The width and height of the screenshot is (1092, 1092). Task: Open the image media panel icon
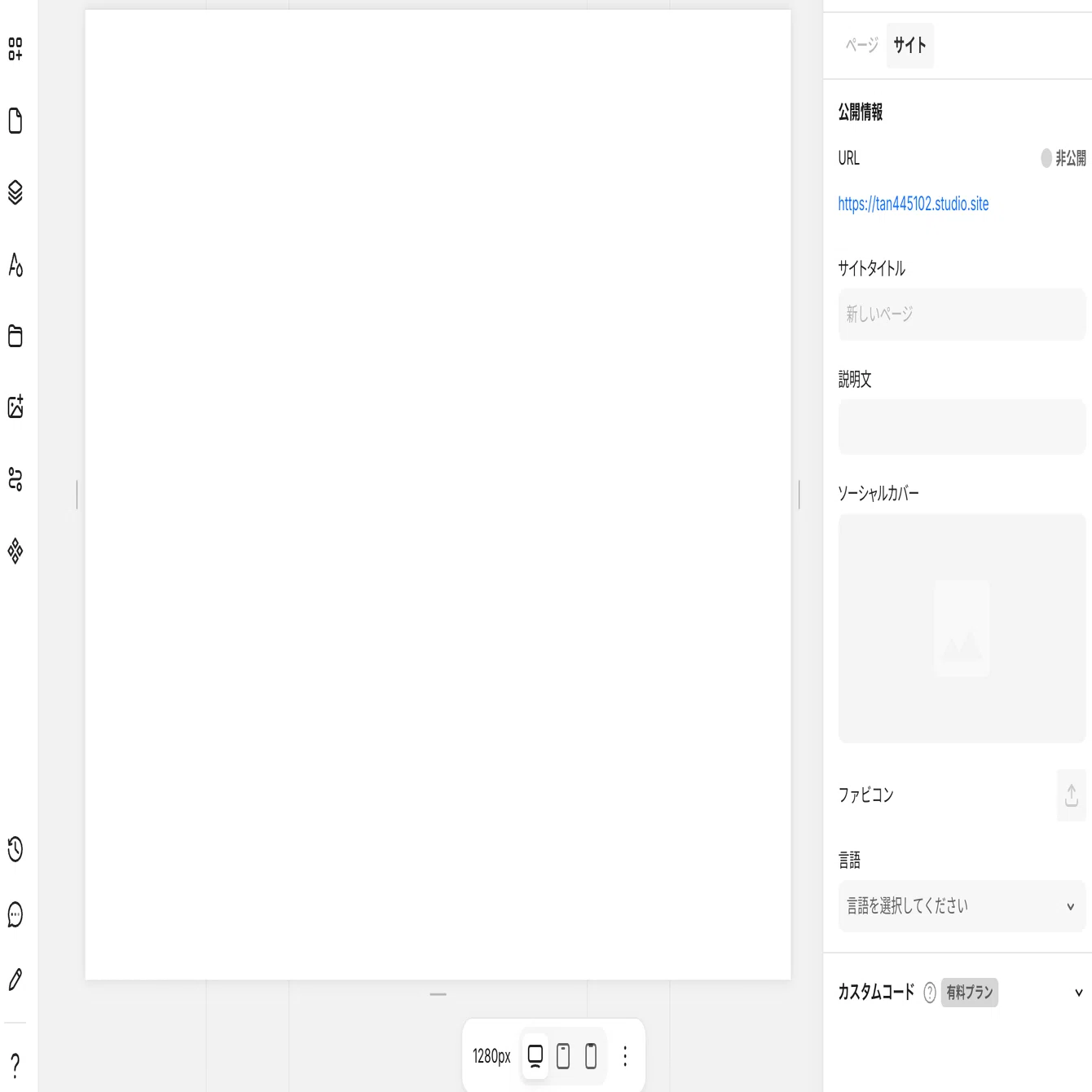(15, 407)
